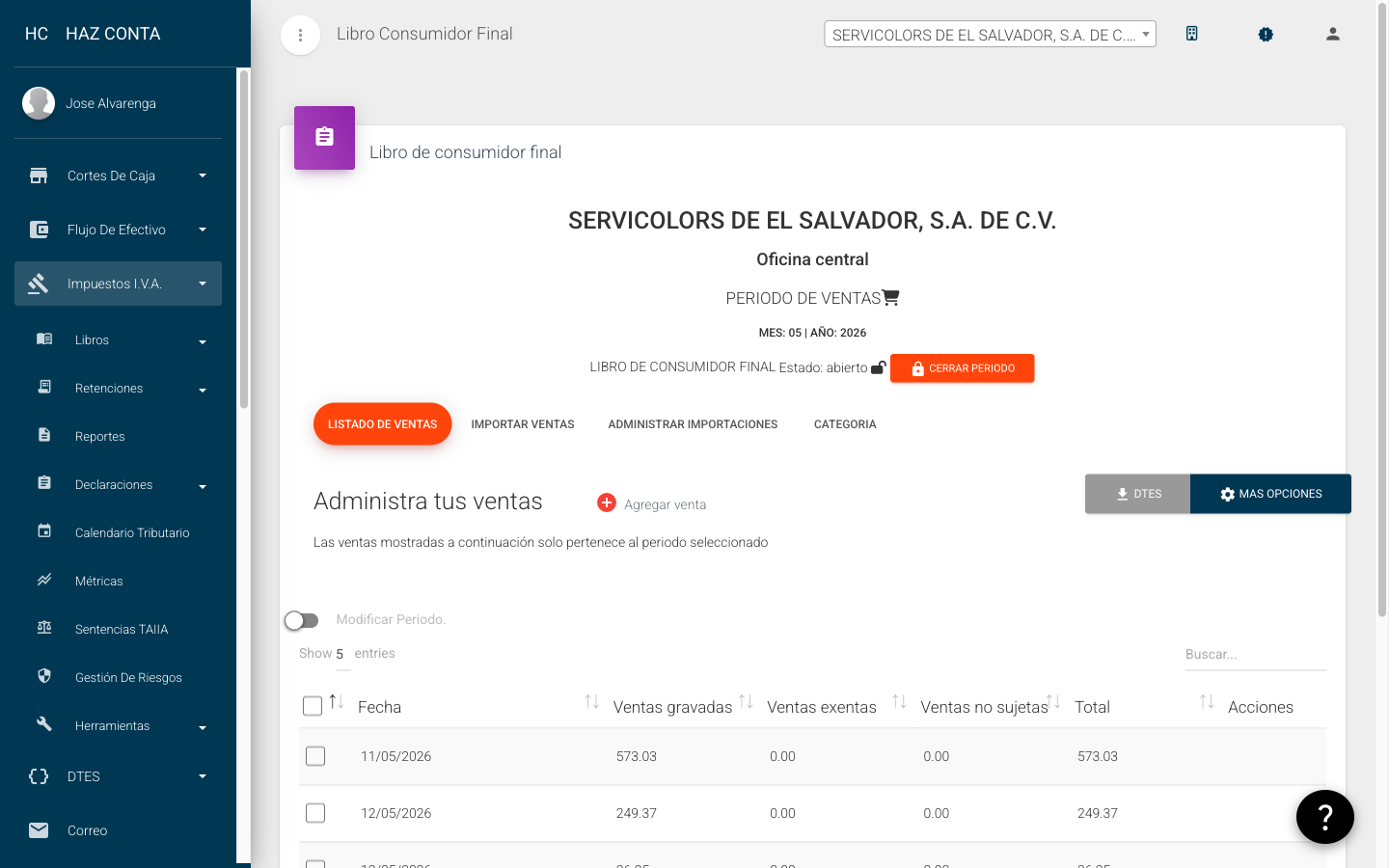Click the sidebar vertical scrollbar
Image resolution: width=1389 pixels, height=868 pixels.
click(244, 238)
